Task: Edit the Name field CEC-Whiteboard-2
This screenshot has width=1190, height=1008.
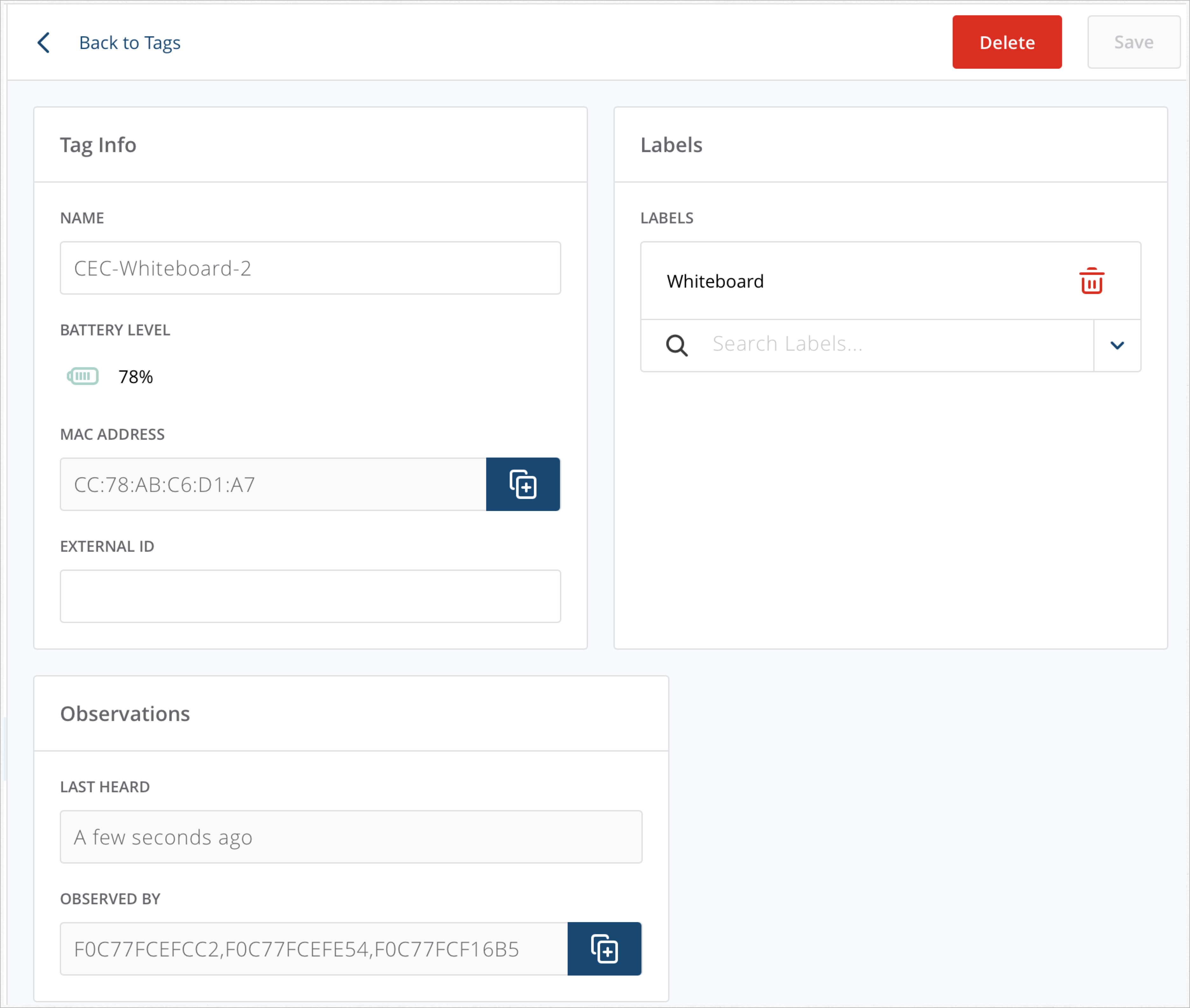Action: 310,268
